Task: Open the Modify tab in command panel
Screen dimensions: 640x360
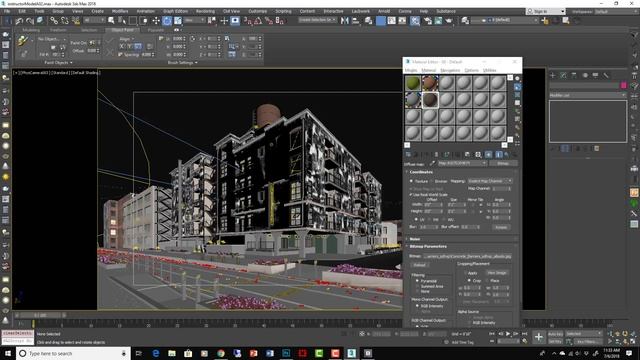Action: pyautogui.click(x=563, y=76)
